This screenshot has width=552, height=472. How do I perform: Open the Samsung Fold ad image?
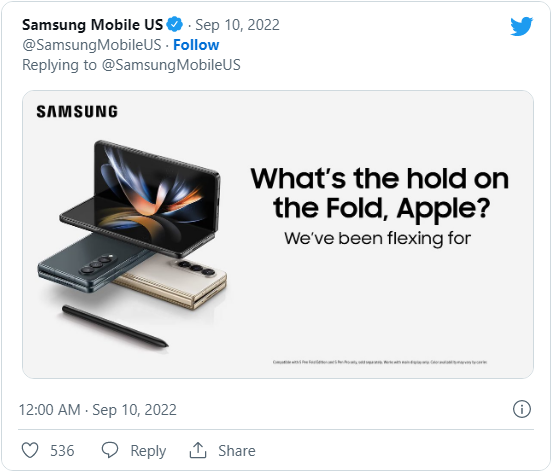[278, 234]
